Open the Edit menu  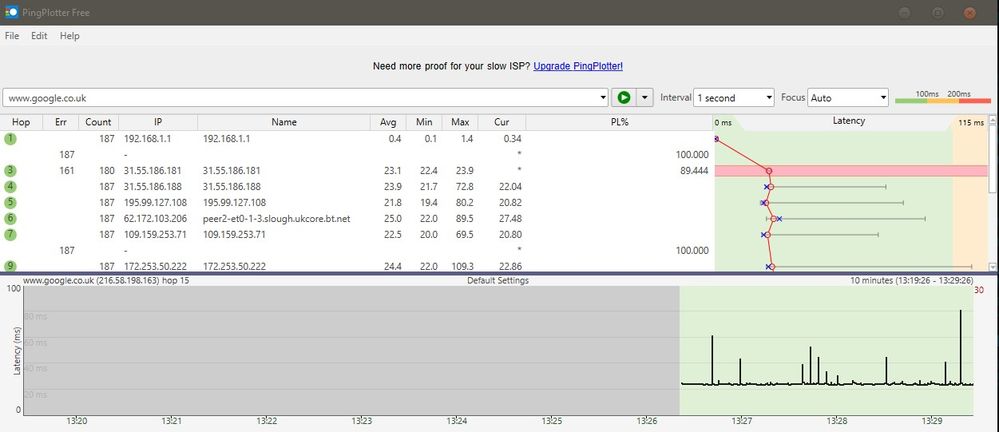(39, 36)
